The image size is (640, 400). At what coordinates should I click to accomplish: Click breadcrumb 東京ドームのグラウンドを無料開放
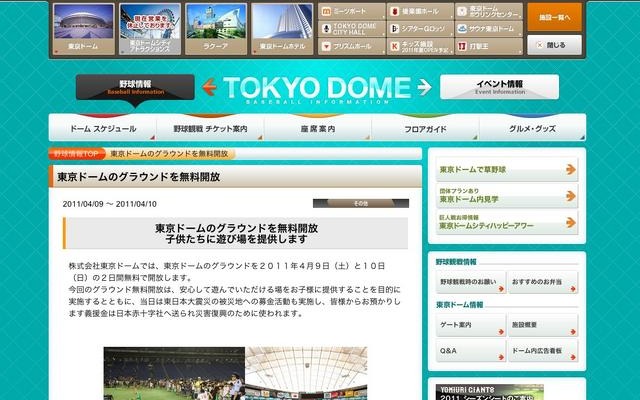coord(169,154)
